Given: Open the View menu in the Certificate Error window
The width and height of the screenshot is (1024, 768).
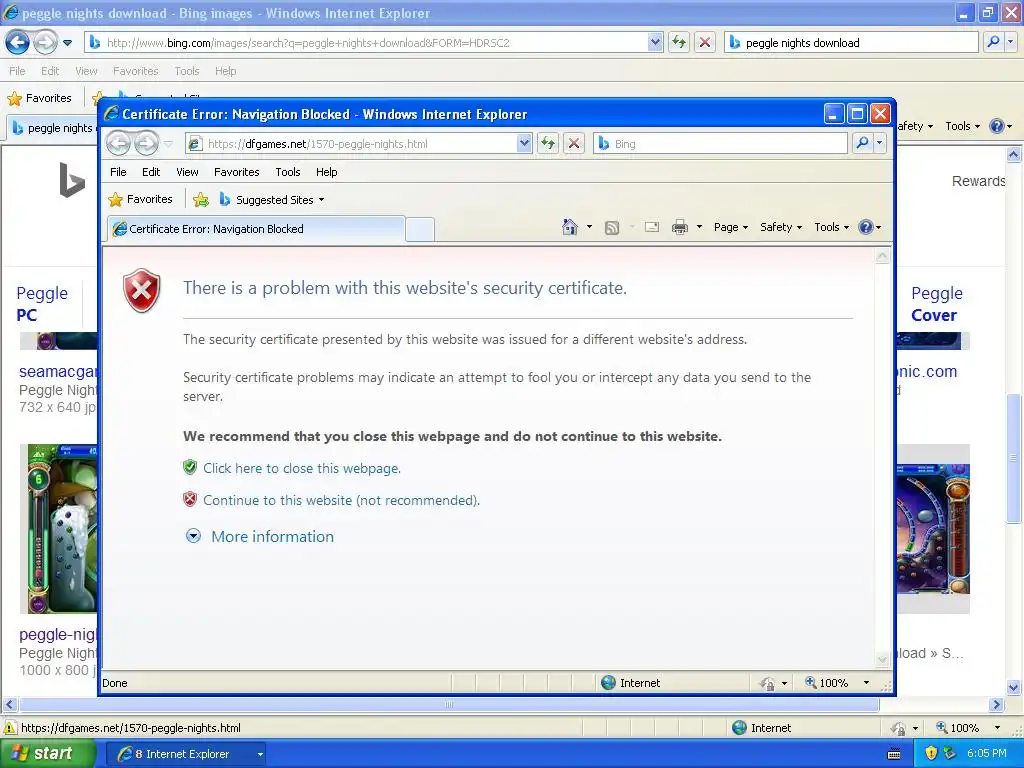Looking at the screenshot, I should point(187,172).
